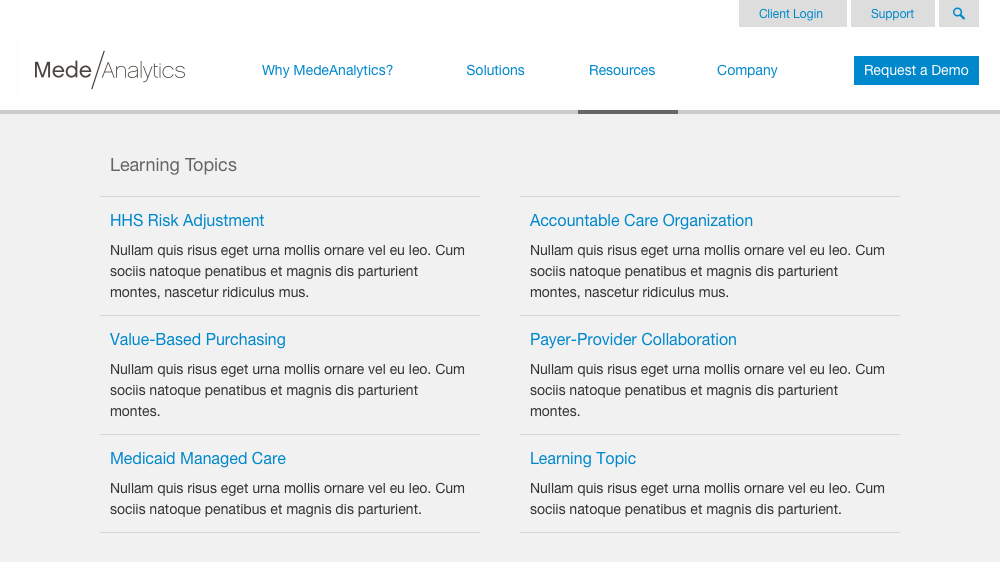Screen dimensions: 1000x562
Task: Open the Accountable Care Organization link
Action: pos(641,221)
